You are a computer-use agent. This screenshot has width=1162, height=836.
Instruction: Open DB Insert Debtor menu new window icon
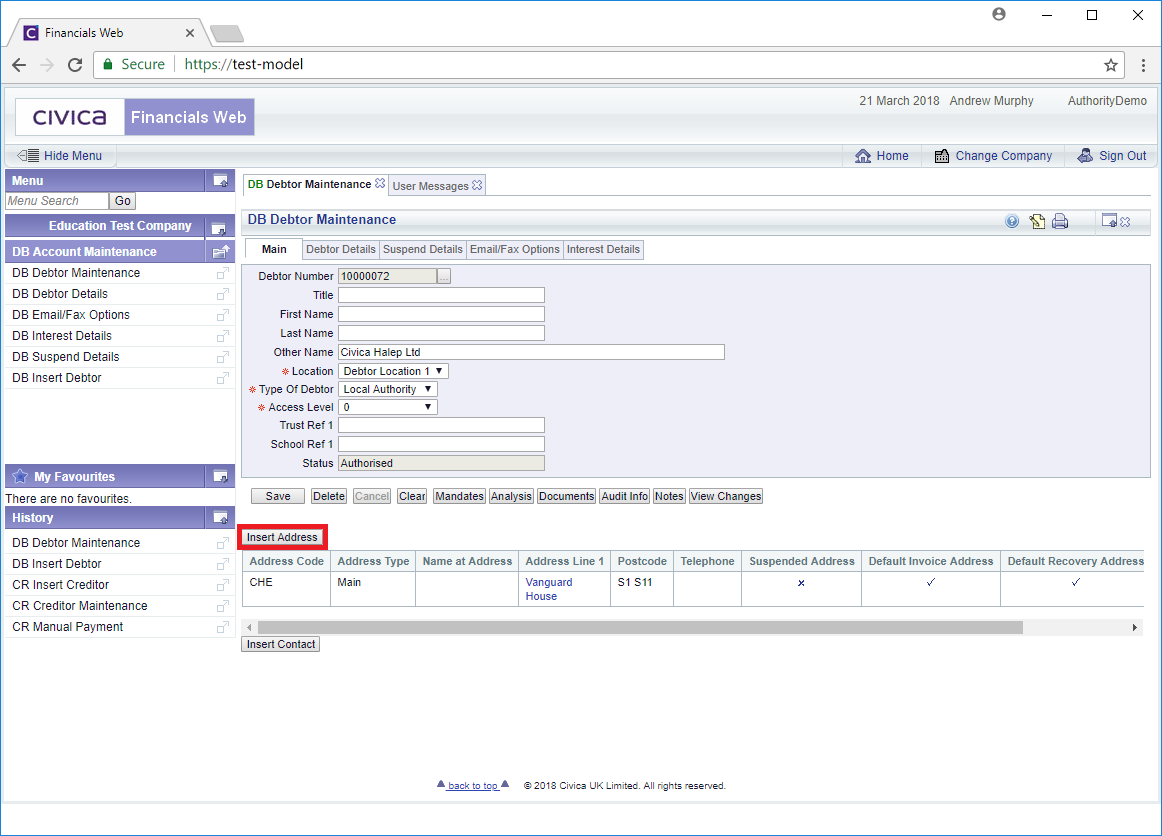pyautogui.click(x=222, y=378)
